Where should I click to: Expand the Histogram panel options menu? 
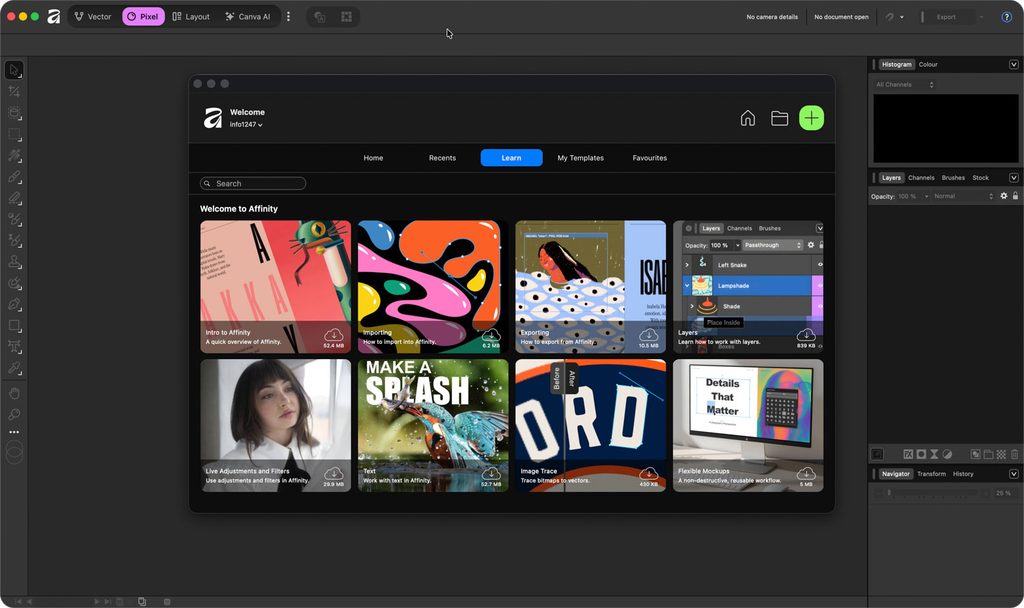pos(1014,65)
